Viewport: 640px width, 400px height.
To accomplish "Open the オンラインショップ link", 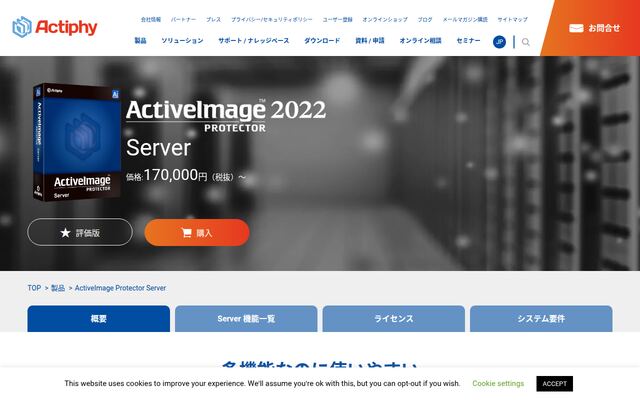I will point(385,19).
